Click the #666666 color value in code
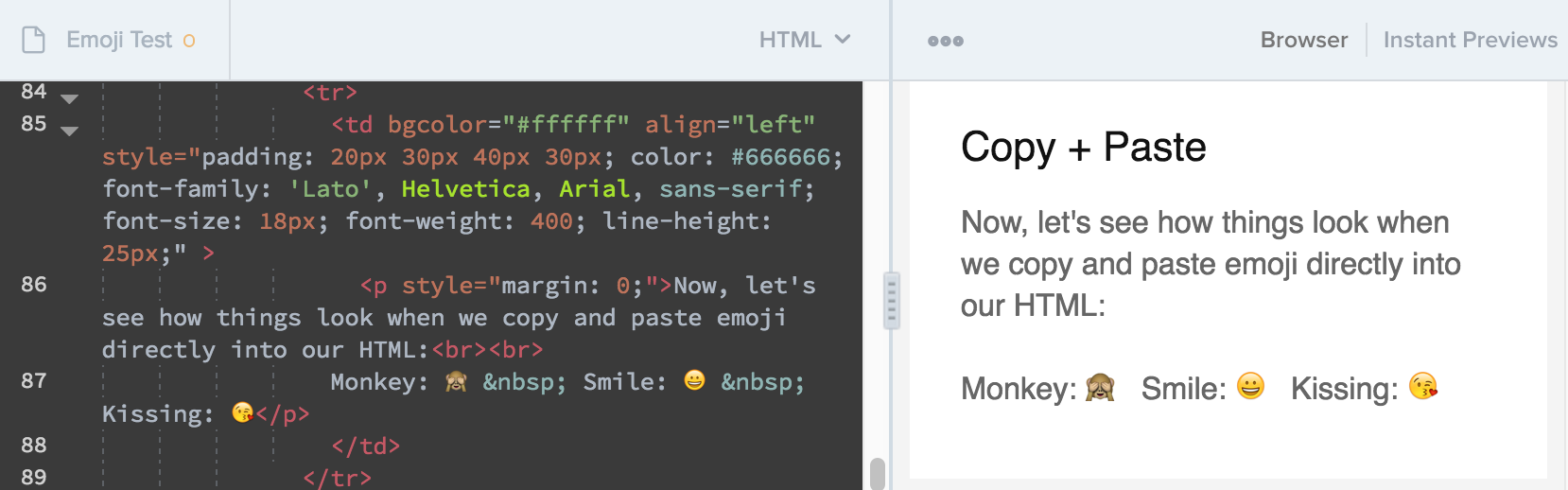This screenshot has width=1568, height=490. click(780, 157)
